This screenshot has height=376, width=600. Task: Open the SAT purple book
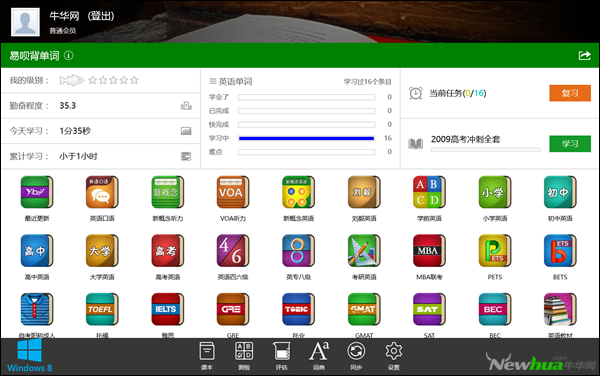point(429,309)
